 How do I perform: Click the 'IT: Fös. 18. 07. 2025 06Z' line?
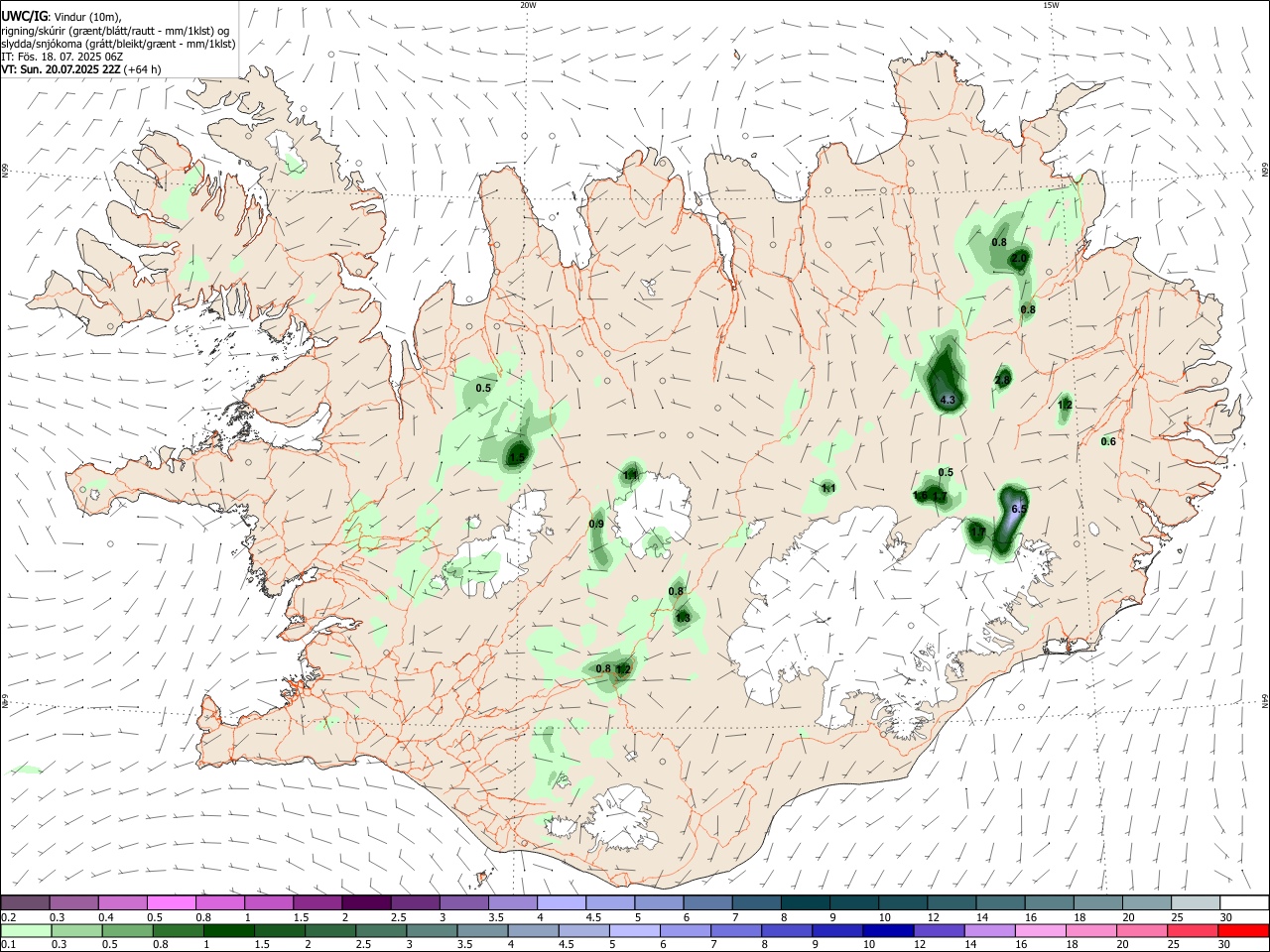click(x=63, y=57)
